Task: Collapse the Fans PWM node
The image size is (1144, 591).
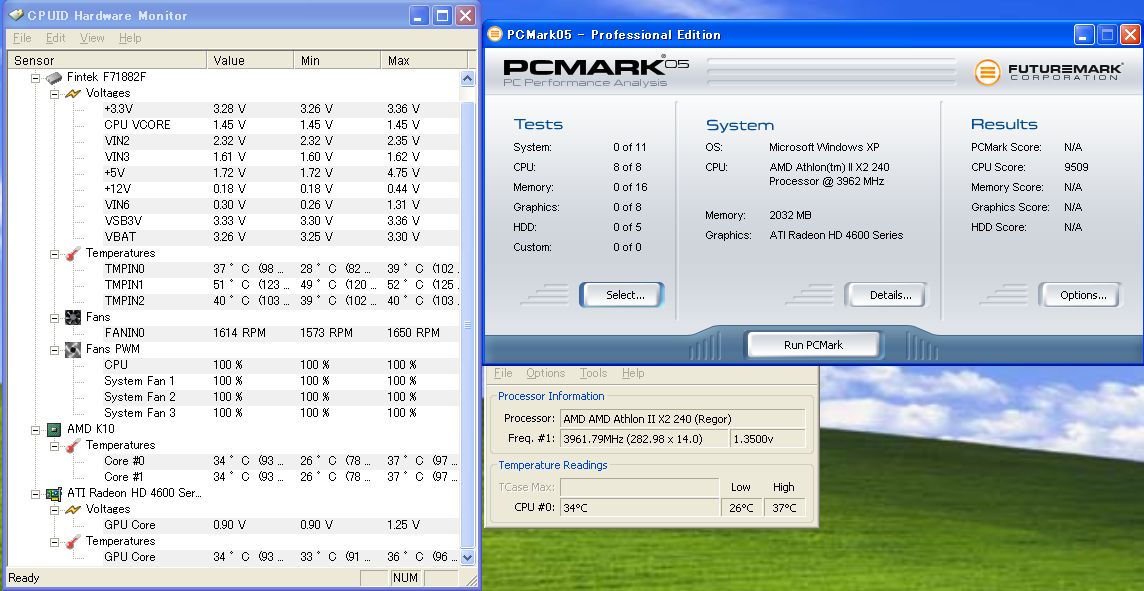Action: (54, 350)
